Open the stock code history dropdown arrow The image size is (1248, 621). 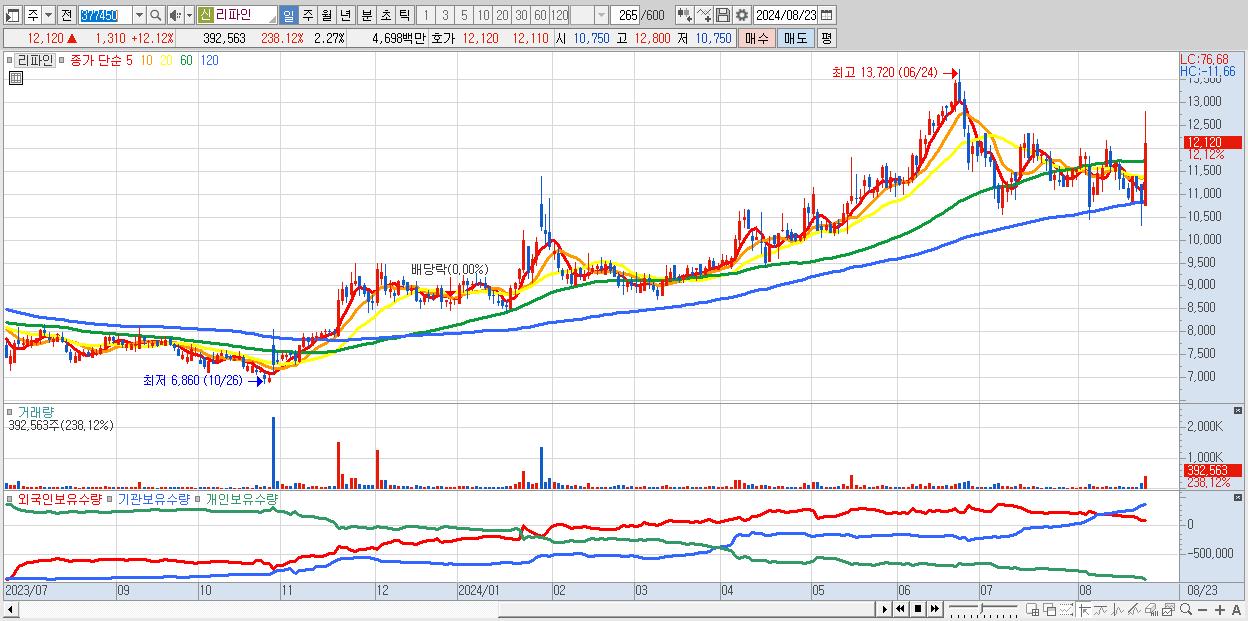[139, 15]
